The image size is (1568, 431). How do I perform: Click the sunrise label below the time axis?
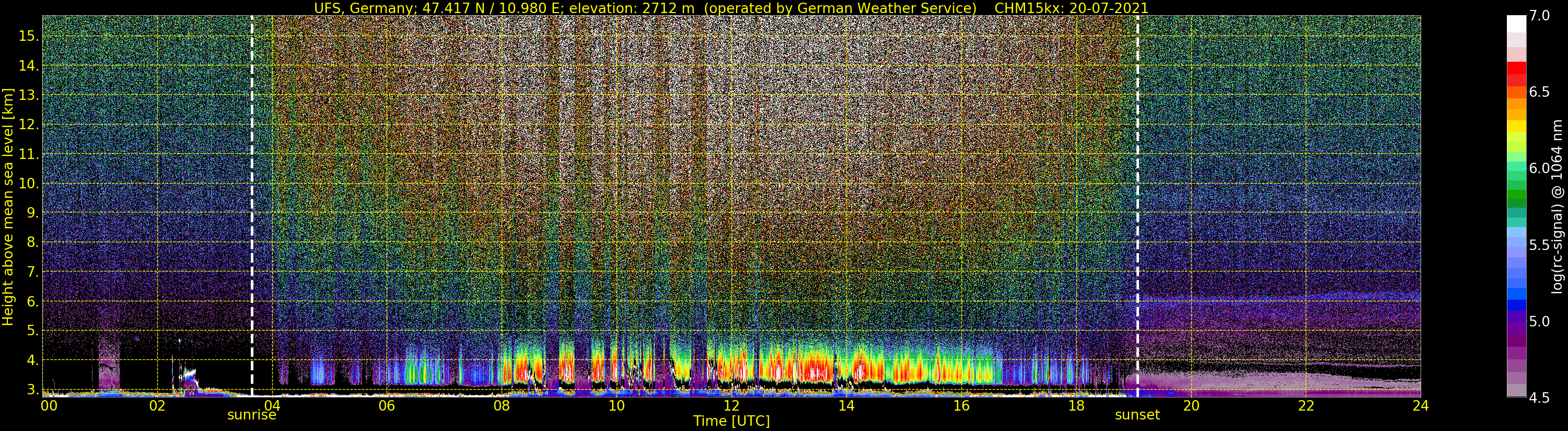pyautogui.click(x=251, y=415)
